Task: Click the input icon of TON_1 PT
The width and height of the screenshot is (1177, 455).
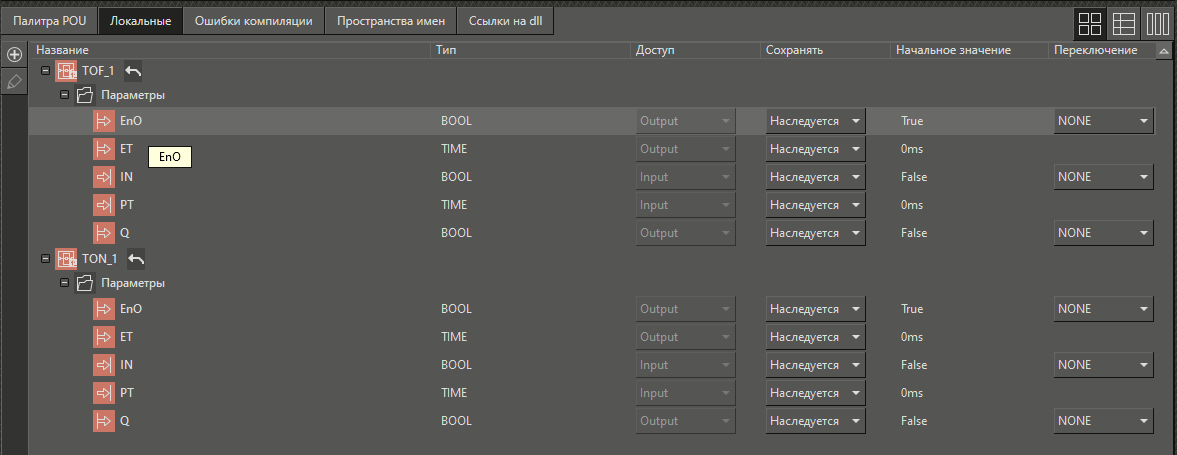Action: pos(104,393)
